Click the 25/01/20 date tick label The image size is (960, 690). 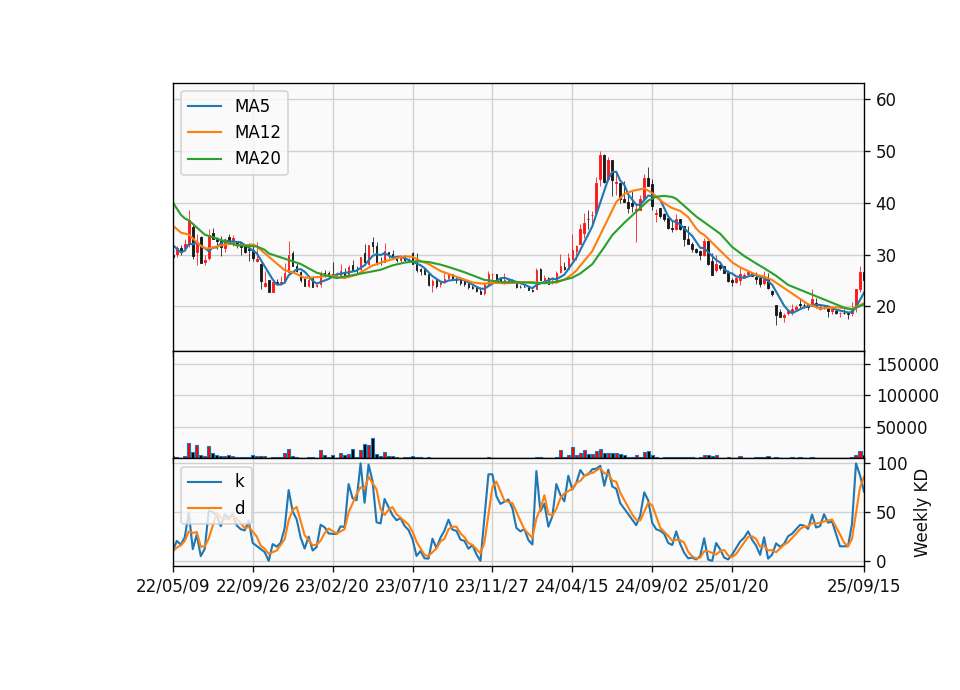(732, 586)
